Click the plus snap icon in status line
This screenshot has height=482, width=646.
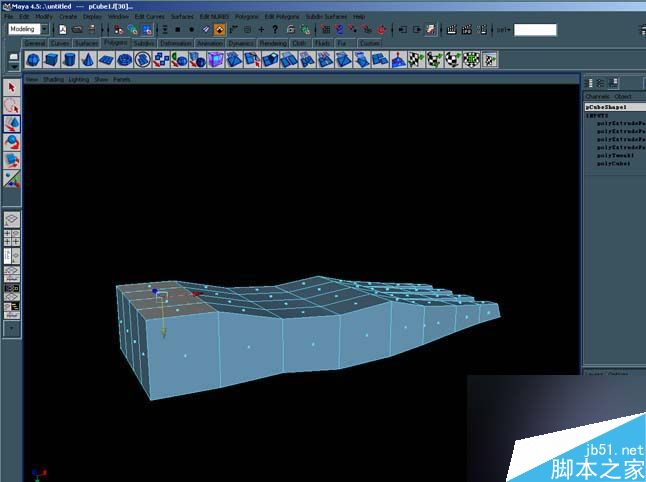(x=261, y=29)
